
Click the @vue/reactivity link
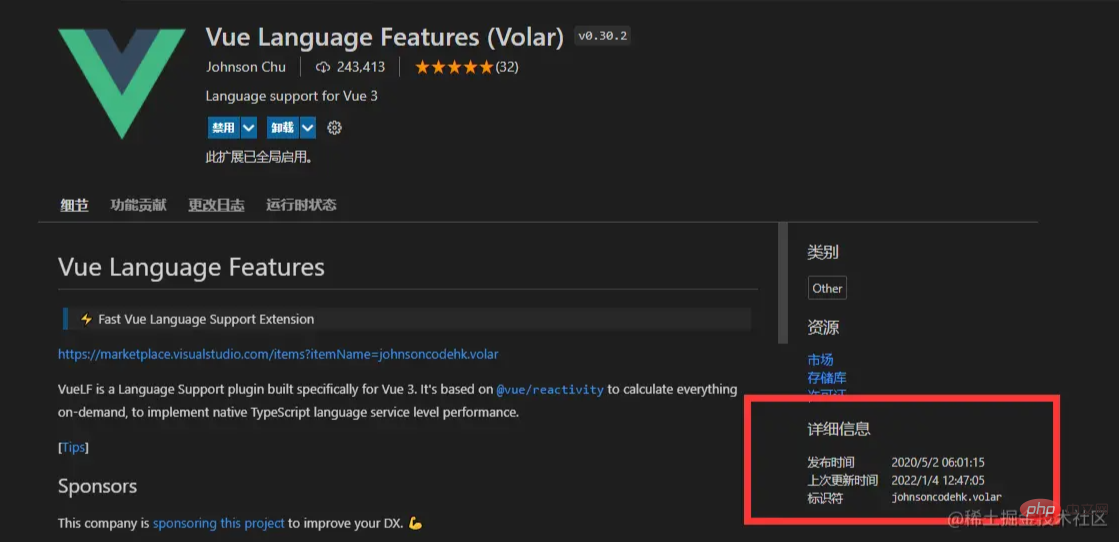549,389
